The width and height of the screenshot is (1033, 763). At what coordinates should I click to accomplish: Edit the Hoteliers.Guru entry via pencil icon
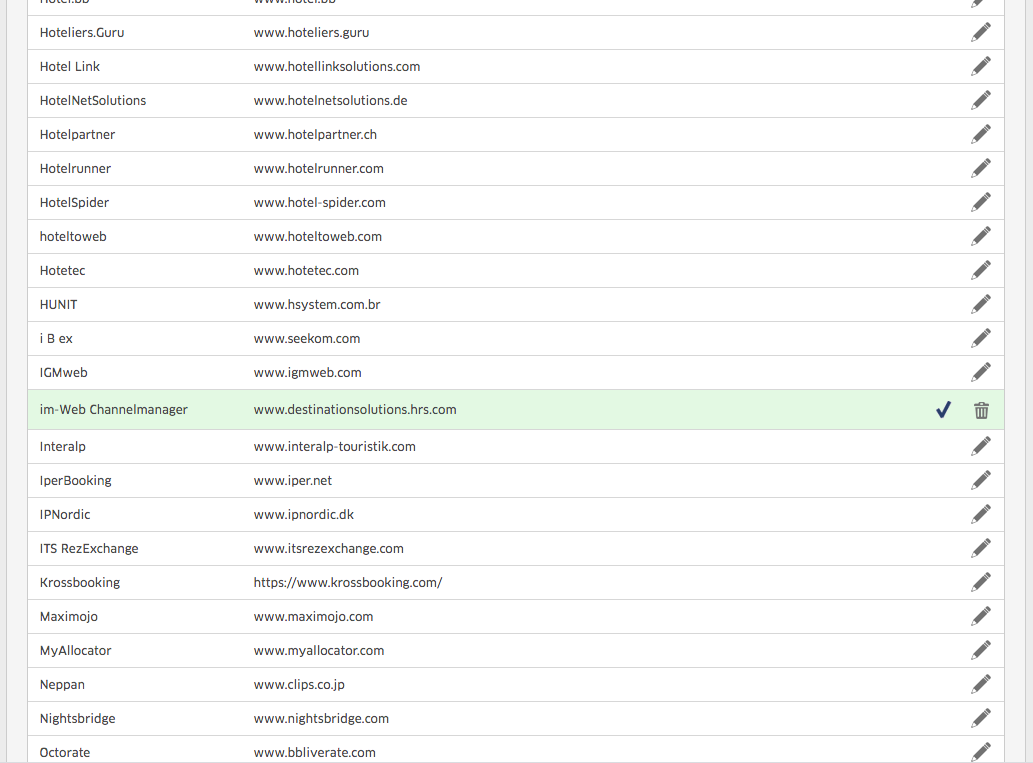(x=980, y=32)
